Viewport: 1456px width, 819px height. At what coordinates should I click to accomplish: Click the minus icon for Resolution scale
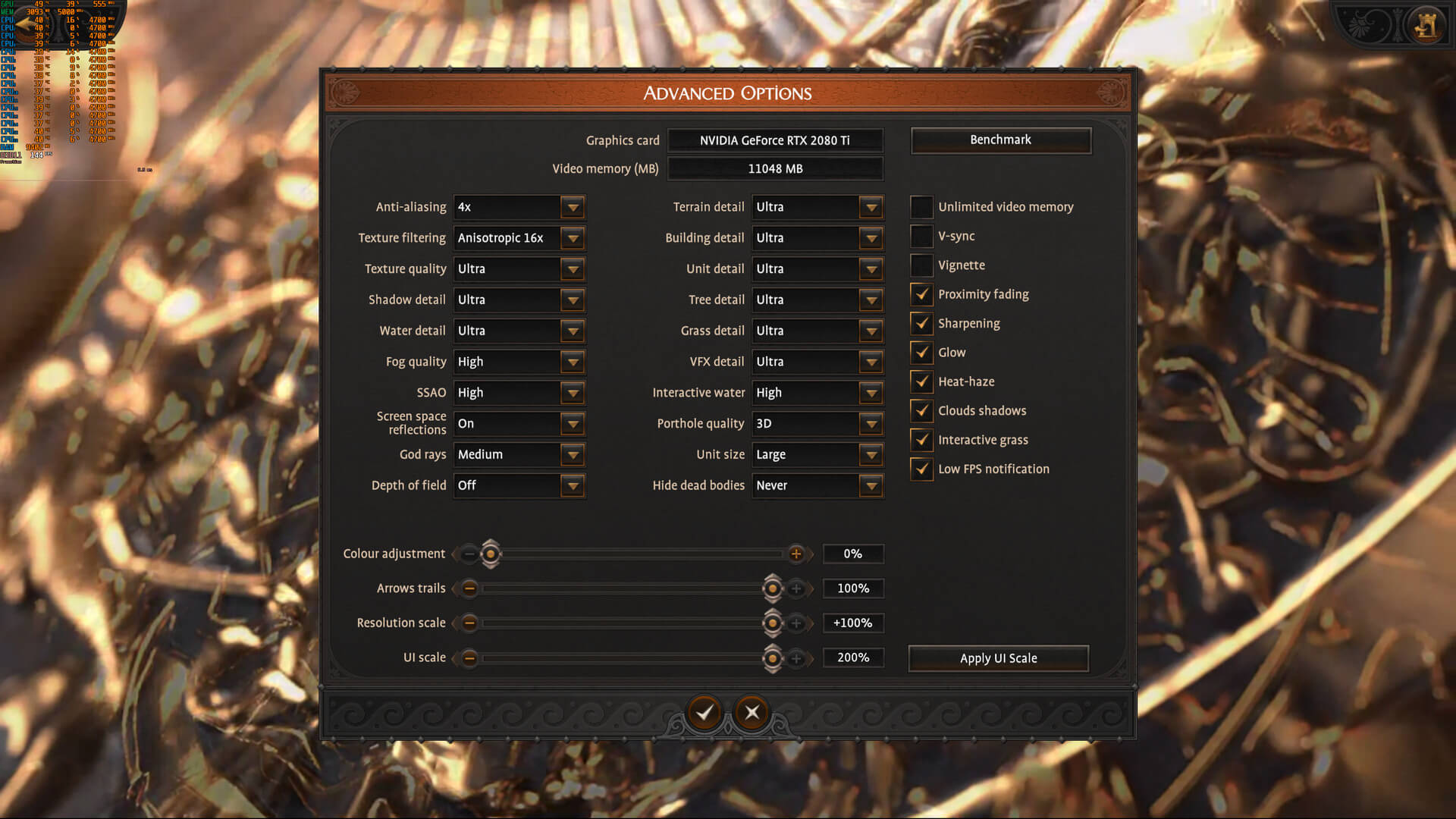pos(469,623)
